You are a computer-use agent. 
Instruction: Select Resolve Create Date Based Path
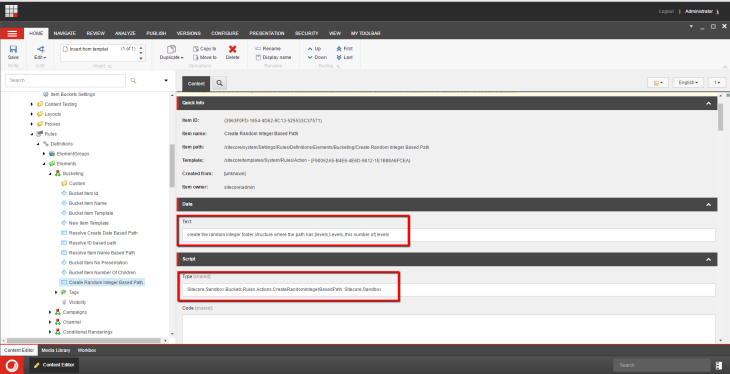tap(100, 233)
